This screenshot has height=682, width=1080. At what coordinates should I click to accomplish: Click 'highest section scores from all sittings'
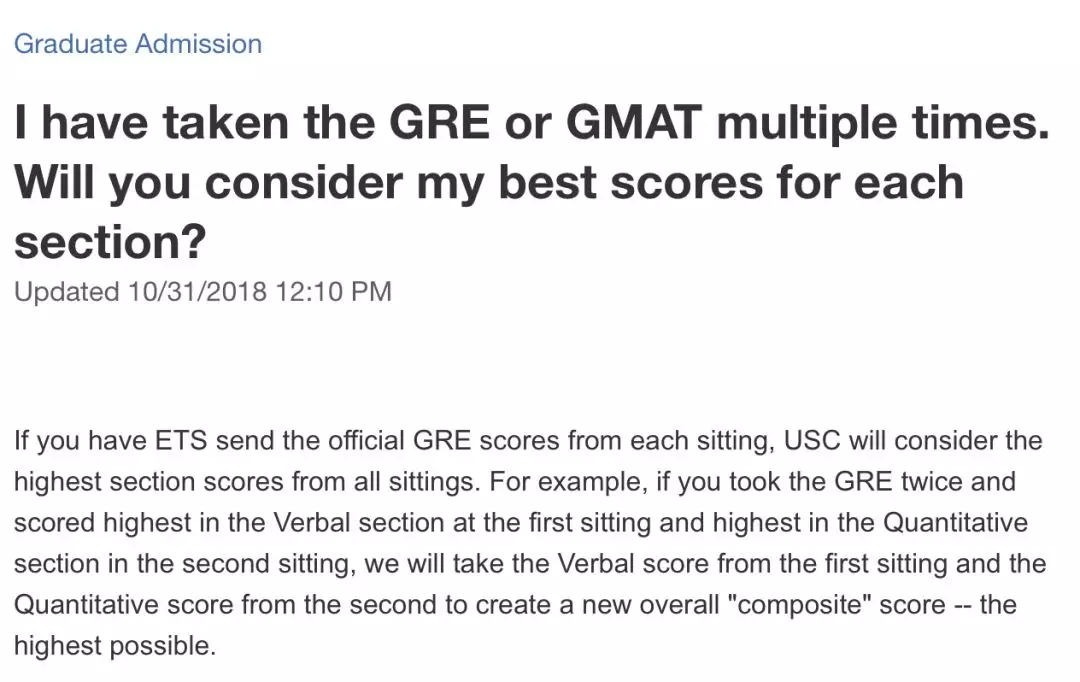click(244, 482)
